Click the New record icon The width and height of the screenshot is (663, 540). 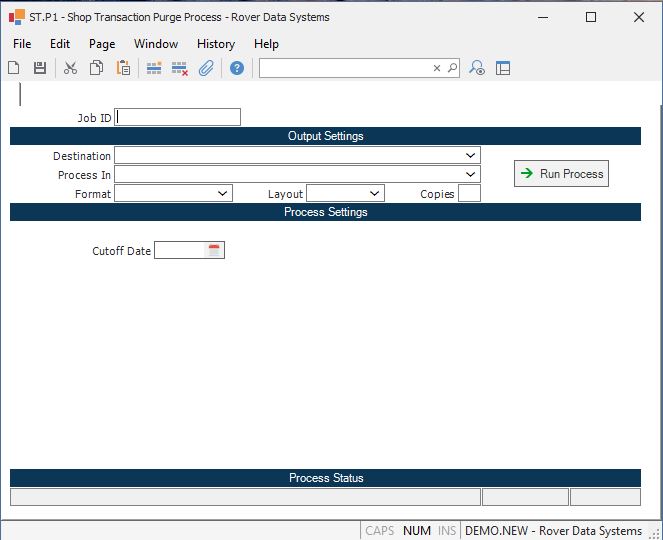(14, 68)
